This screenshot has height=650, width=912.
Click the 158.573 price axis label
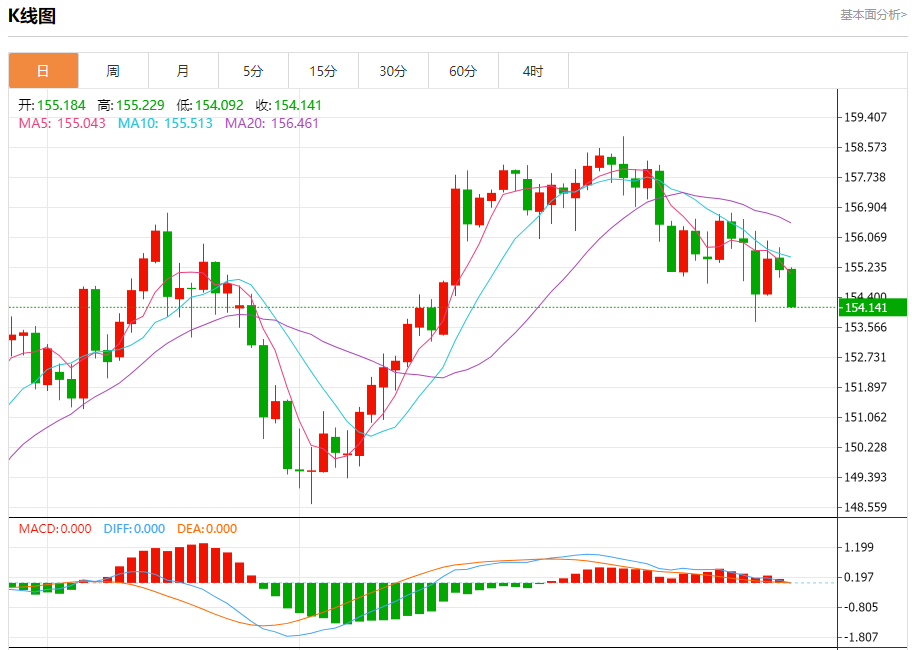coord(865,147)
